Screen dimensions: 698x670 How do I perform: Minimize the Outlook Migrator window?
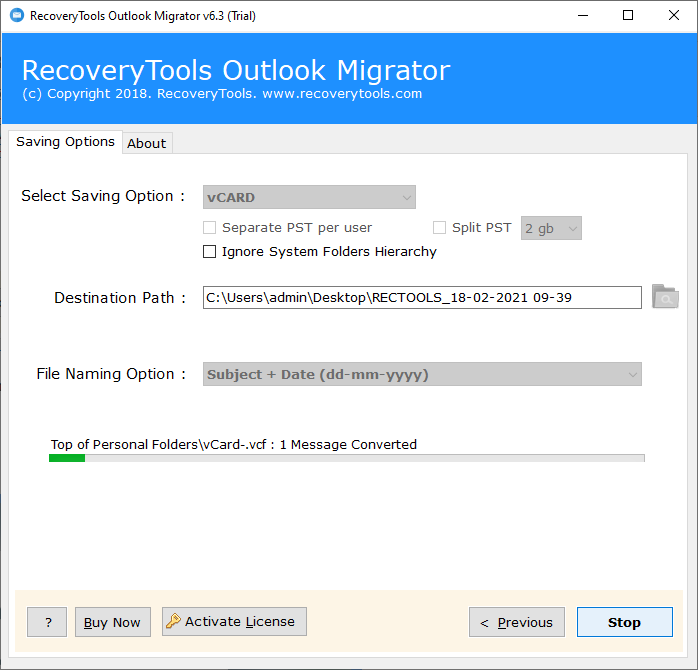(583, 16)
